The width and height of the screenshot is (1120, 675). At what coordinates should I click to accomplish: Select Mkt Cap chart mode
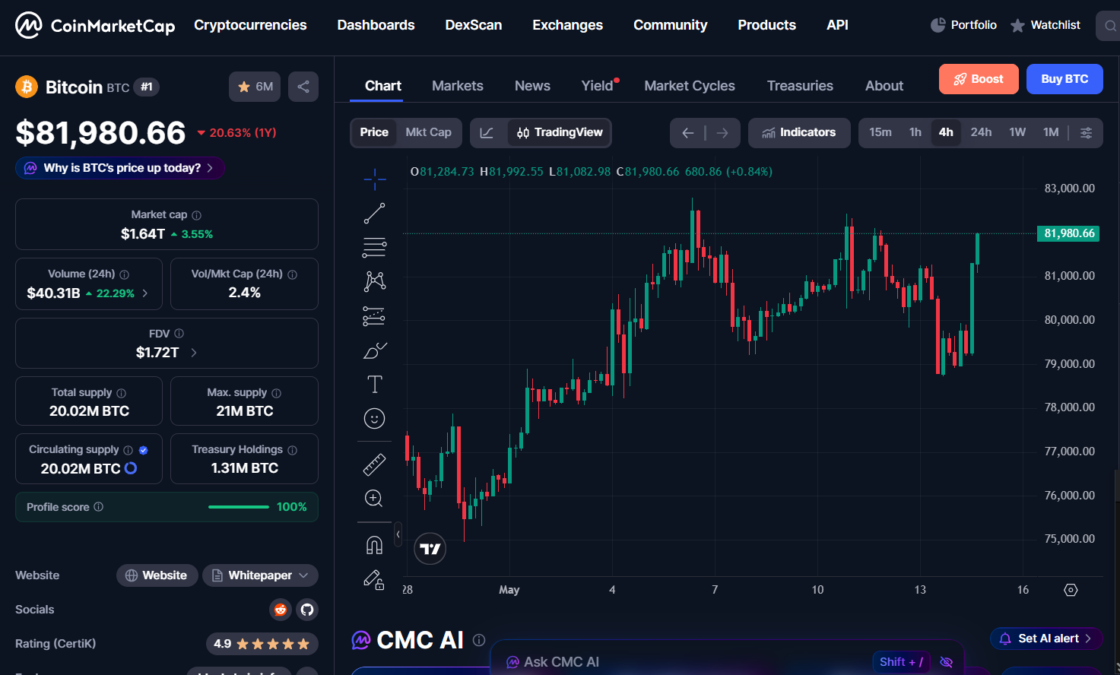click(x=429, y=133)
